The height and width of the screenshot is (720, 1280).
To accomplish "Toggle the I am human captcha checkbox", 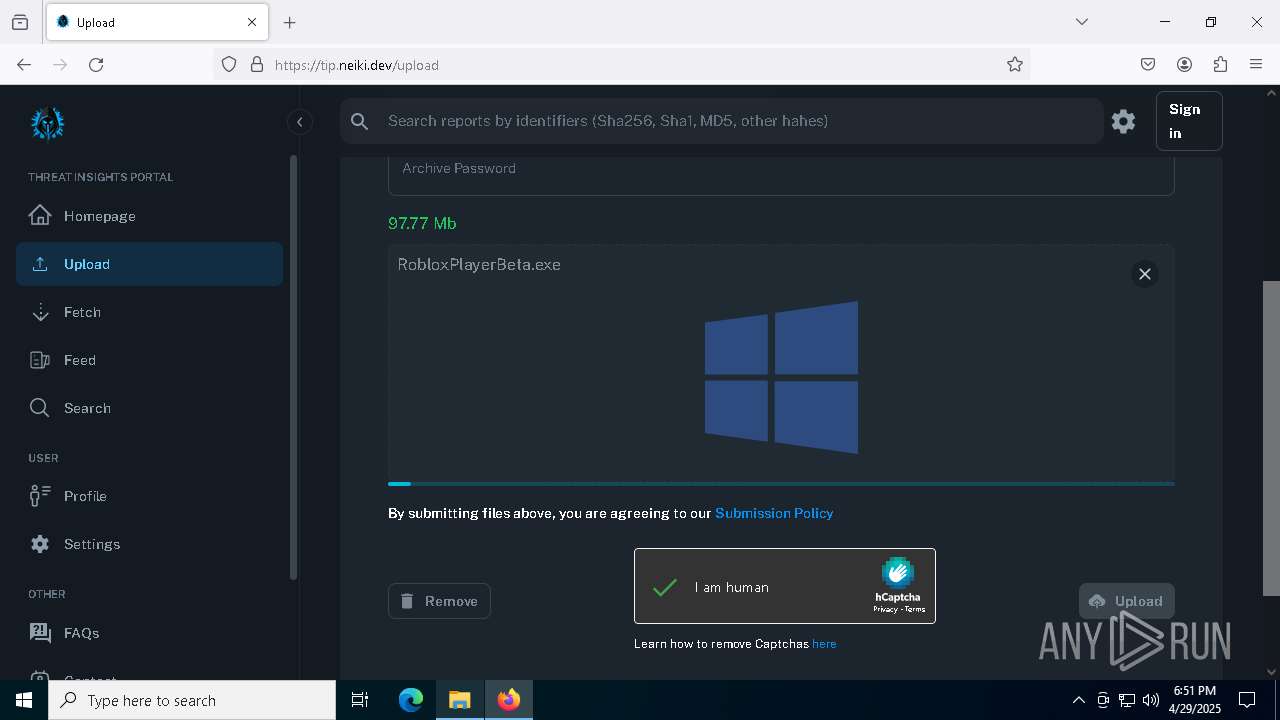I will 665,587.
